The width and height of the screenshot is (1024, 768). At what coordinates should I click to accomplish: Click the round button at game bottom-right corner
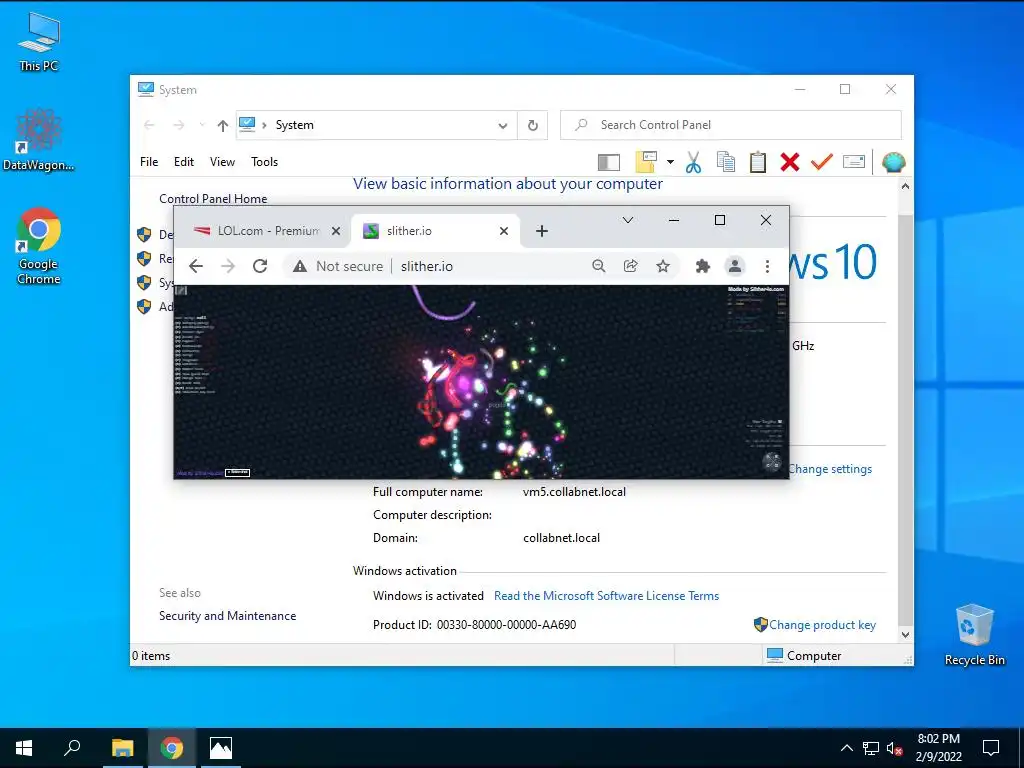coord(772,462)
